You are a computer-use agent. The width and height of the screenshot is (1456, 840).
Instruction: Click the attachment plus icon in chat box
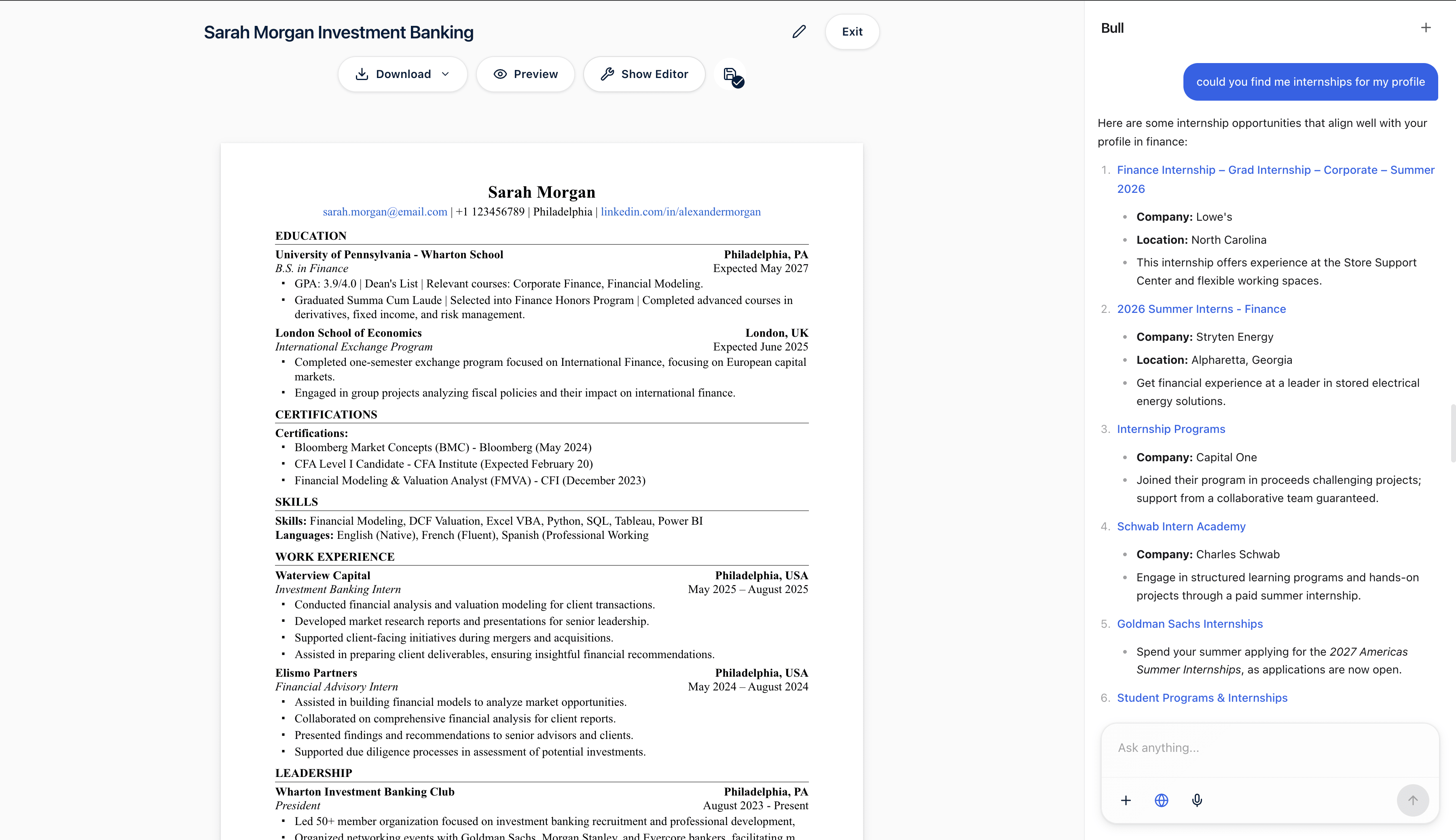pyautogui.click(x=1125, y=800)
